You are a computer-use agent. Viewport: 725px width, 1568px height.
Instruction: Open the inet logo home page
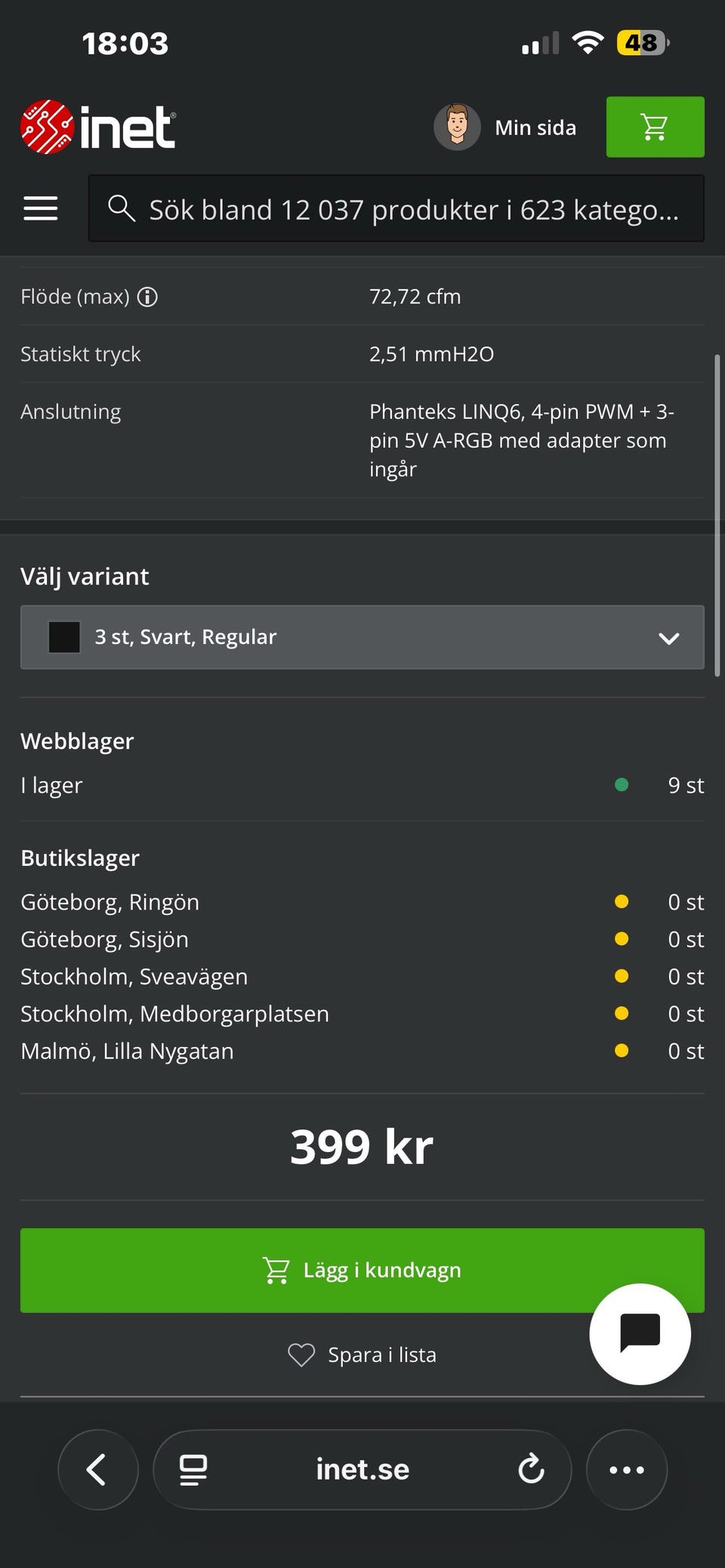(x=98, y=127)
